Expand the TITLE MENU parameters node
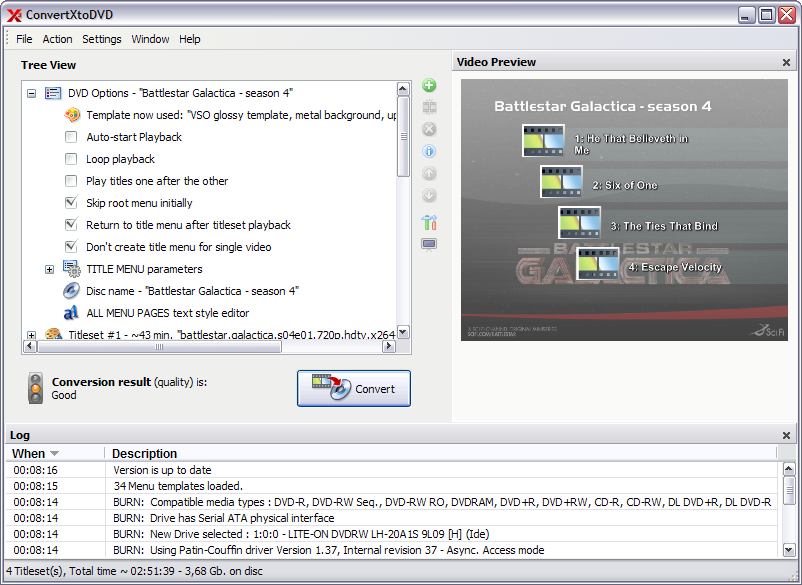802x585 pixels. (x=50, y=269)
